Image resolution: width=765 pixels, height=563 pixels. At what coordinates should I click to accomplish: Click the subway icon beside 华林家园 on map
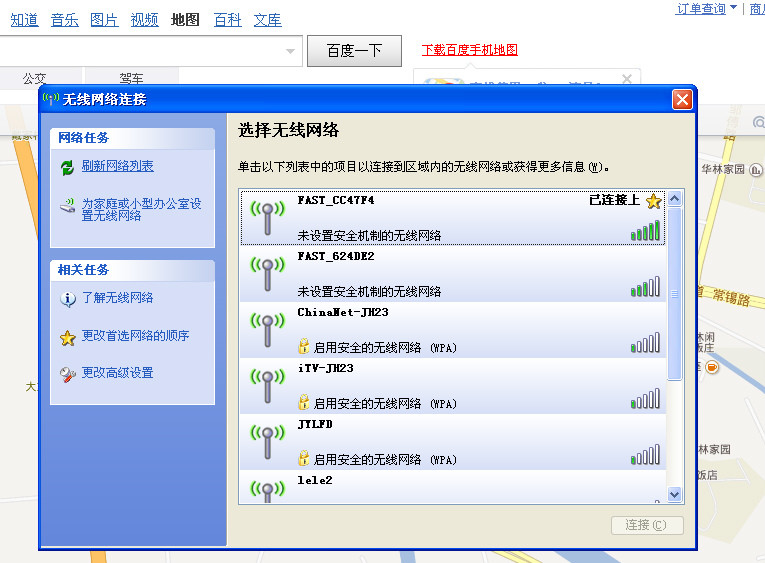coord(755,170)
